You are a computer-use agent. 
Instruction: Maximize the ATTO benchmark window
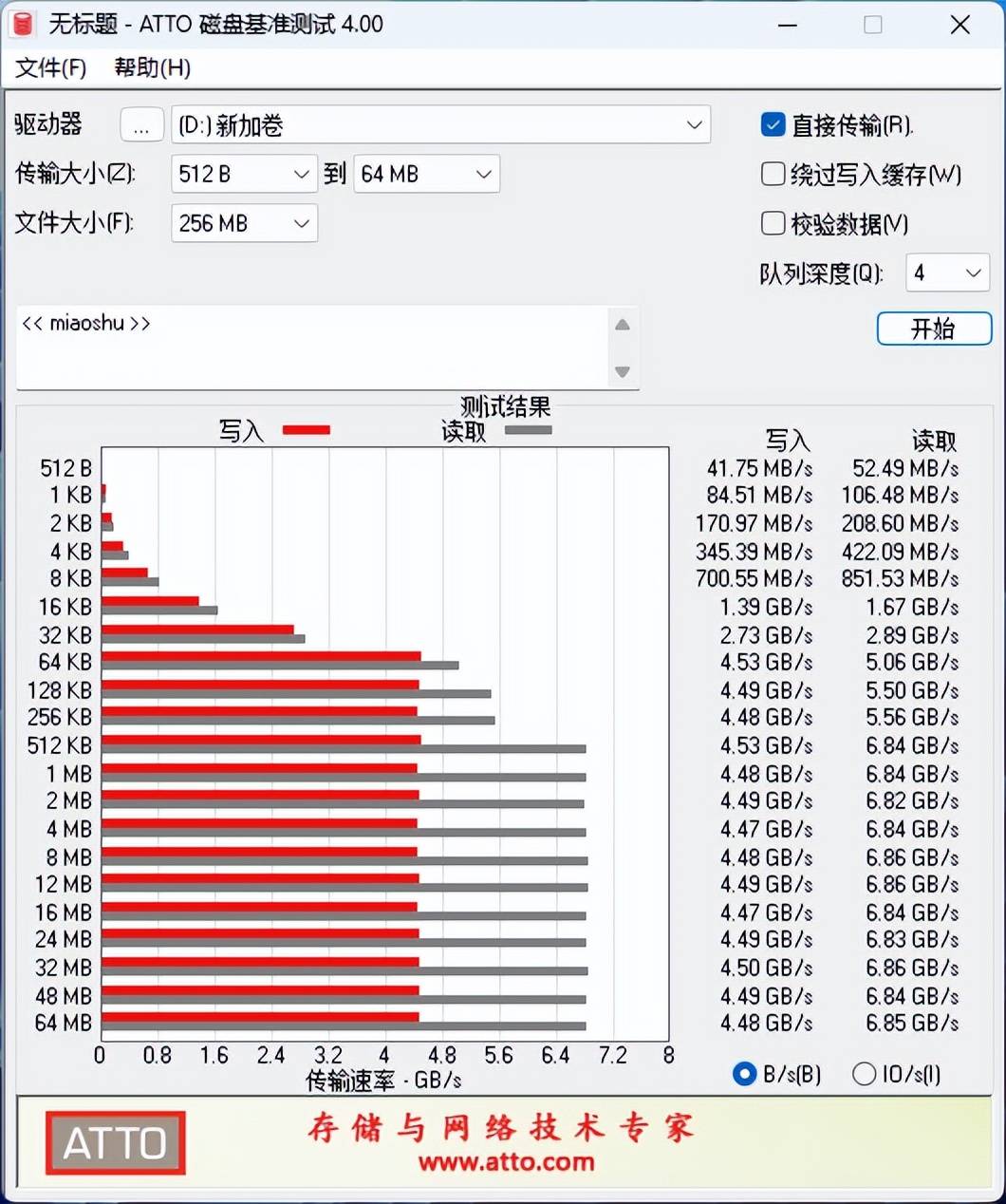point(873,25)
